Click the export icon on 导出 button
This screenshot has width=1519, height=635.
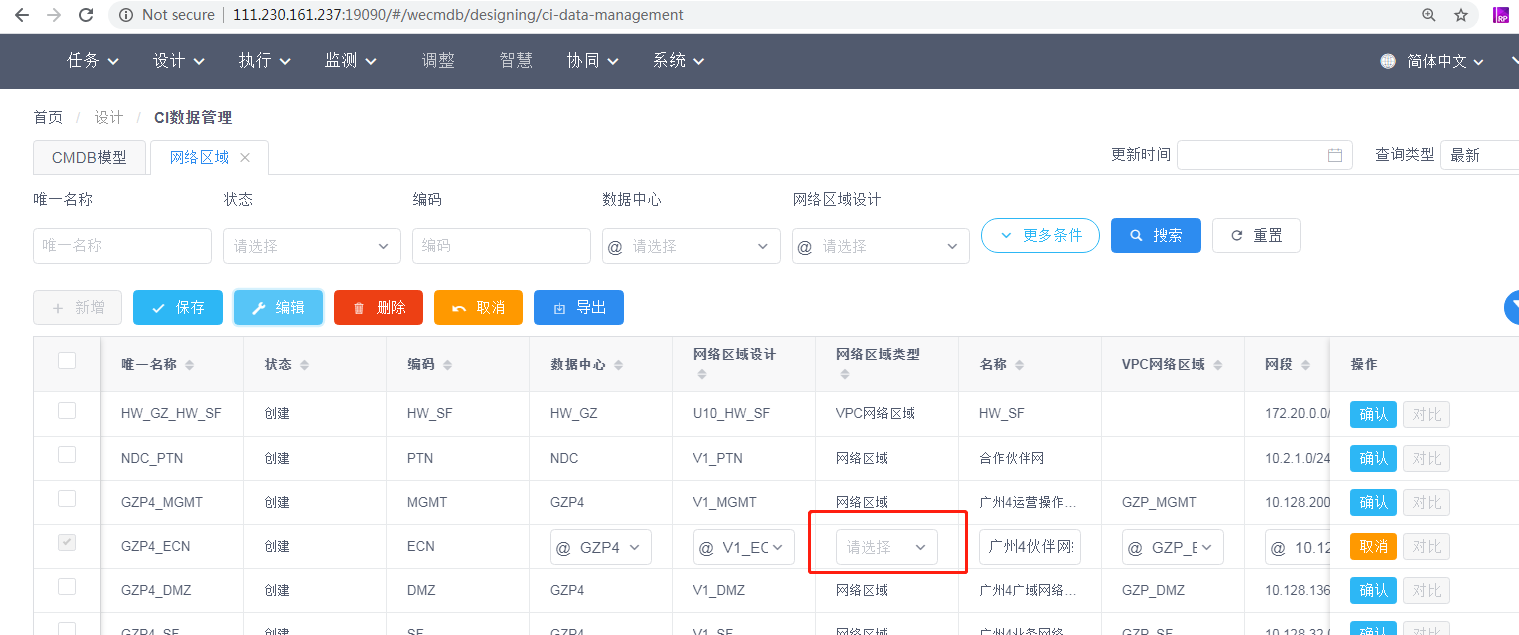tap(561, 307)
